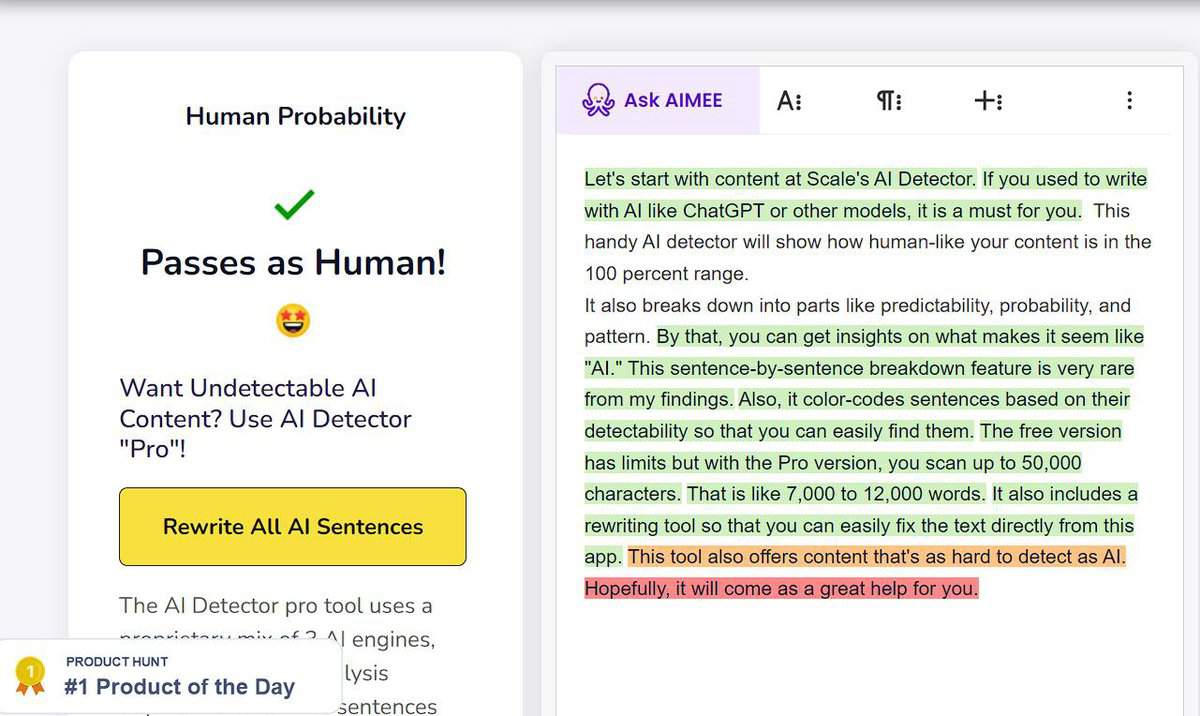Click "Want Undetectable AI Content?" heading
This screenshot has height=716, width=1200.
(x=266, y=418)
